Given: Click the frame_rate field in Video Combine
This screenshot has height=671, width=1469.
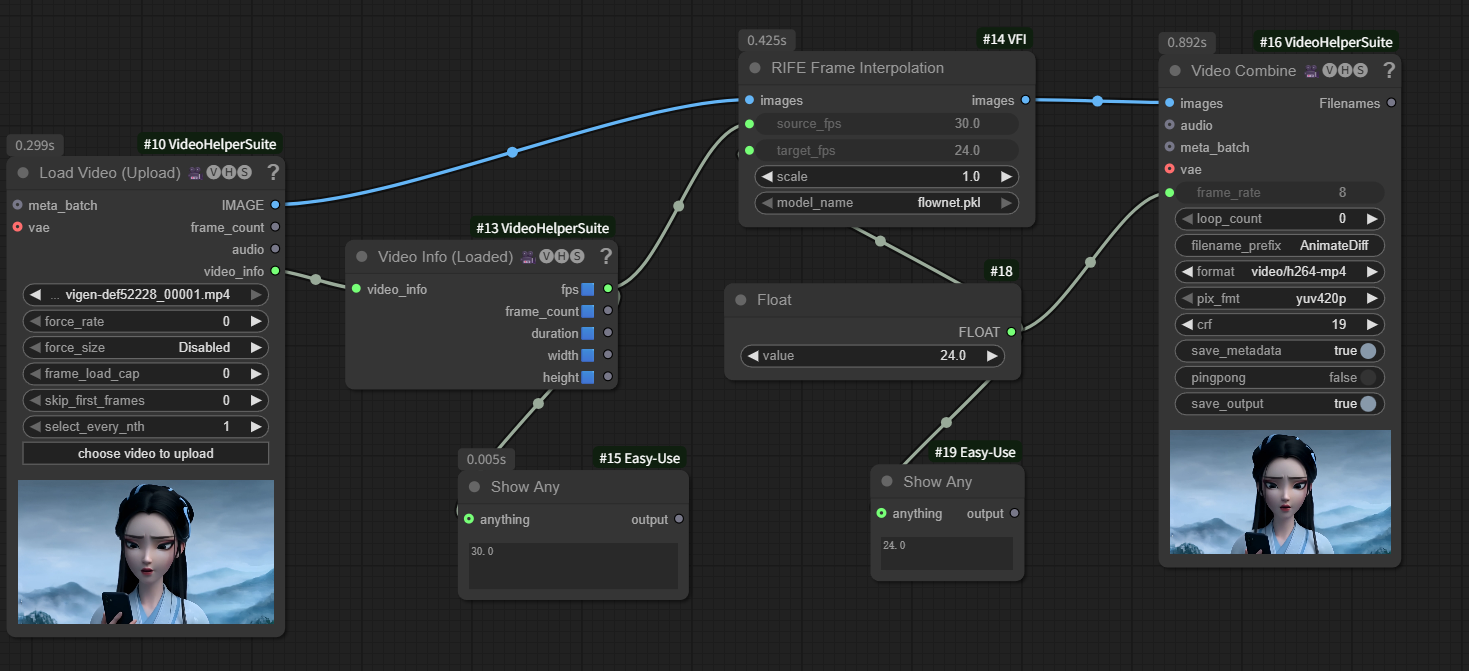Looking at the screenshot, I should click(x=1279, y=192).
